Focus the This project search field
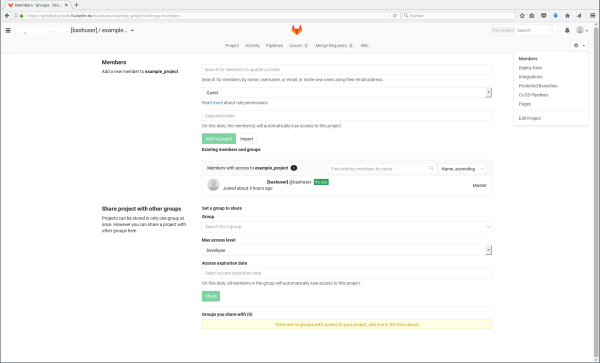 (523, 30)
